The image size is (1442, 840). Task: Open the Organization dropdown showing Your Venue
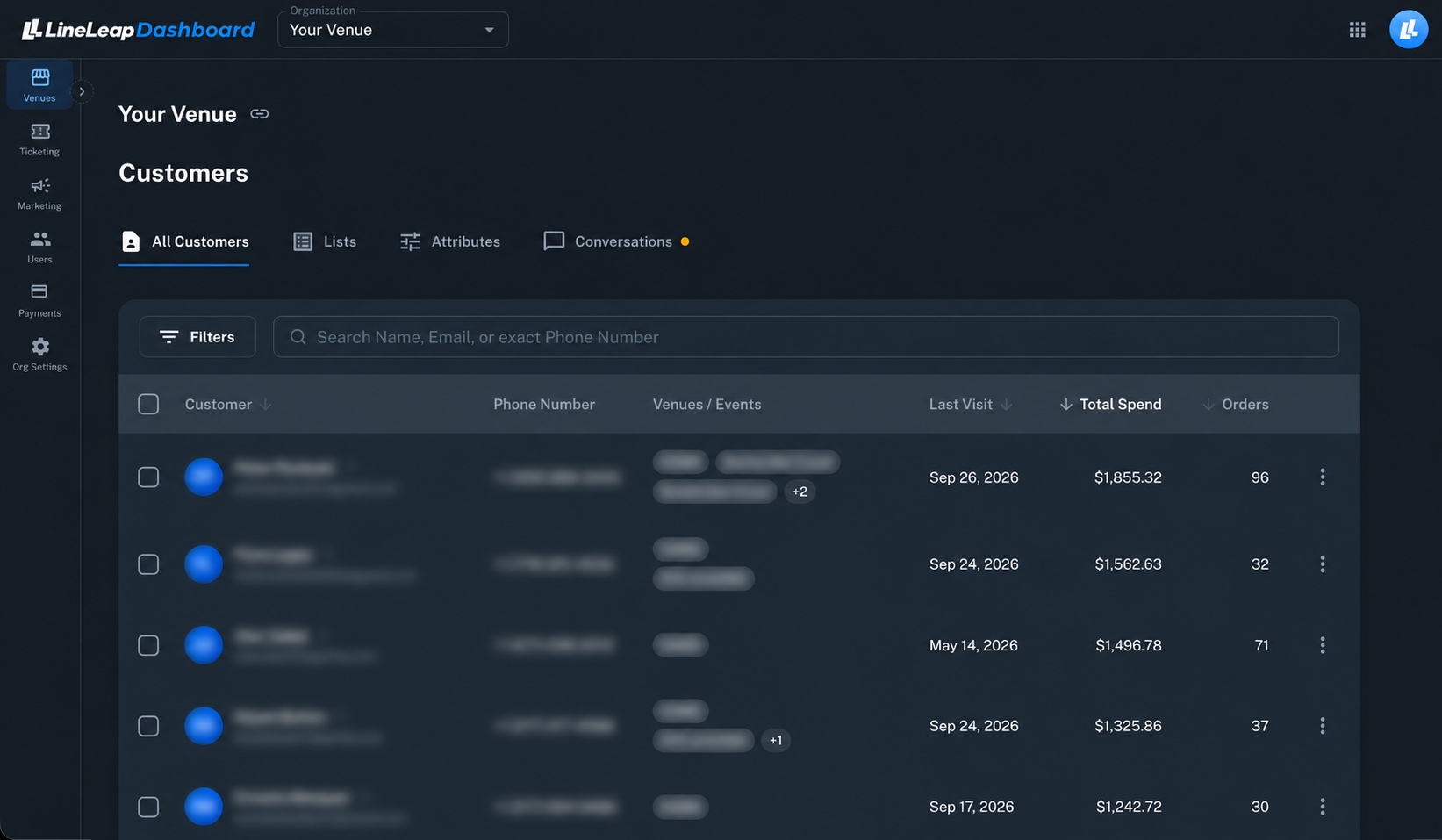[x=392, y=30]
